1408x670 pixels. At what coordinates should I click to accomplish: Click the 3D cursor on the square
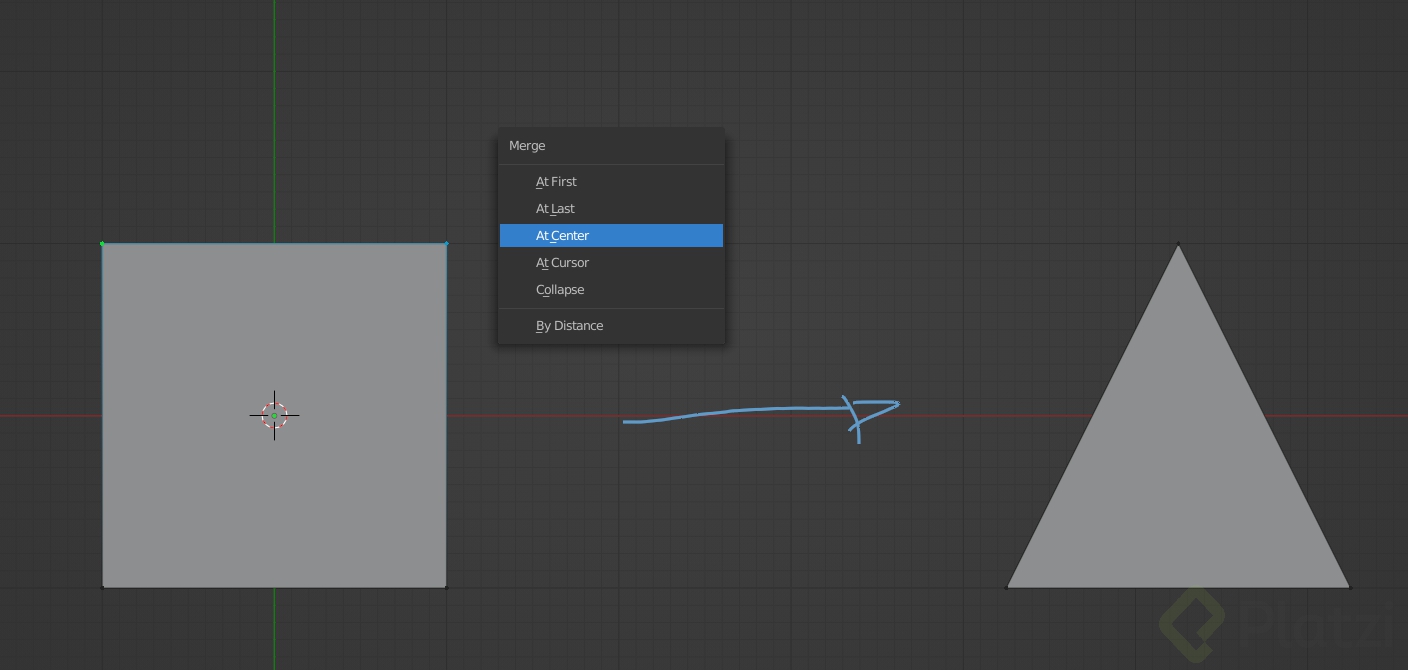point(274,415)
